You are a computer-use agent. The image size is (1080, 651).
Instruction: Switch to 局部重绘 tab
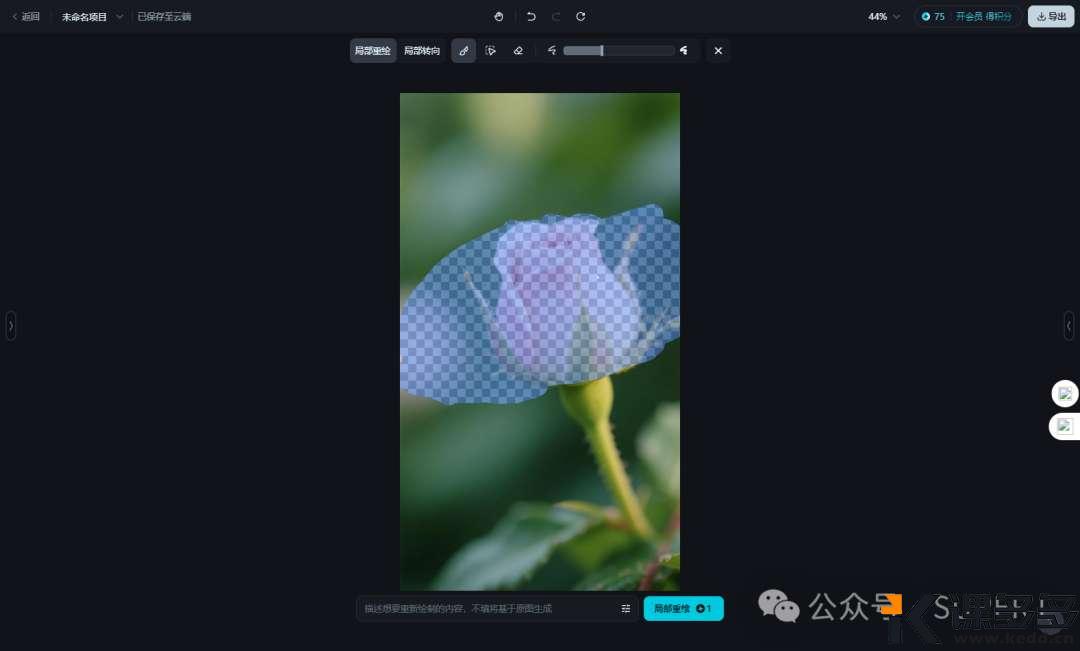pos(373,51)
